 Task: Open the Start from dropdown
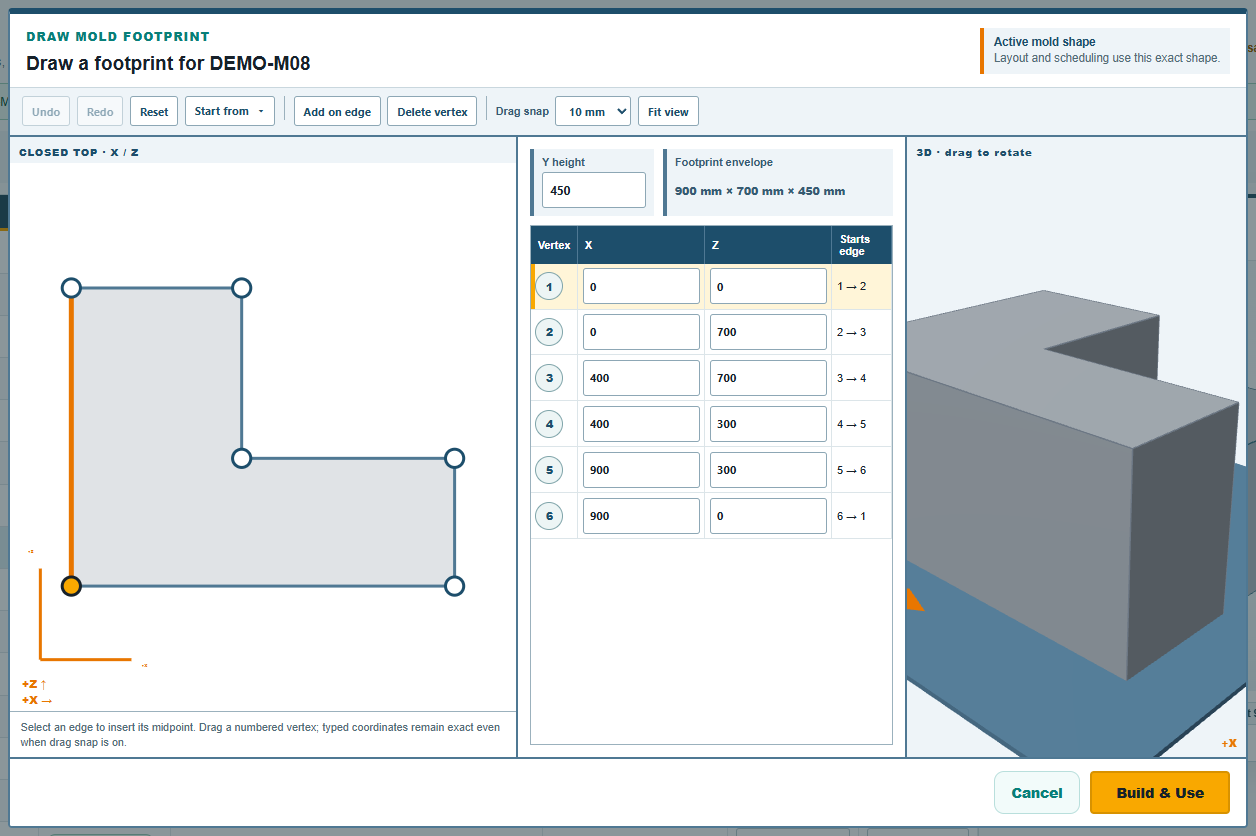[230, 111]
